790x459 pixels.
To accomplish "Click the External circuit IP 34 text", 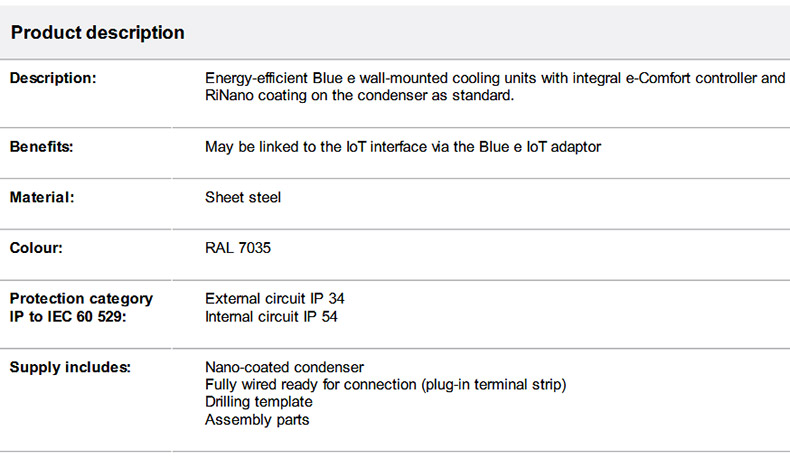I will (x=275, y=298).
